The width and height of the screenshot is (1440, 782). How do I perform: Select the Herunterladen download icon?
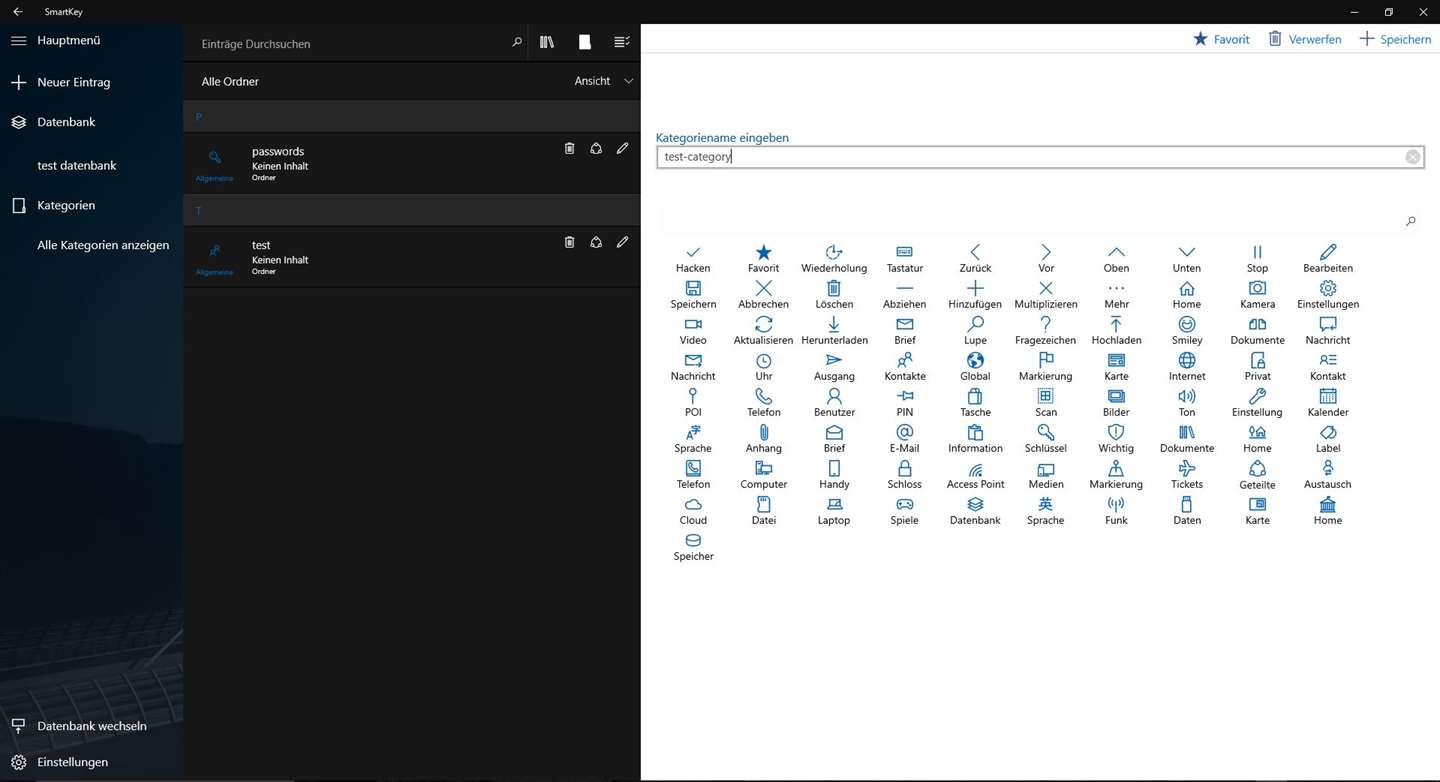(x=834, y=330)
